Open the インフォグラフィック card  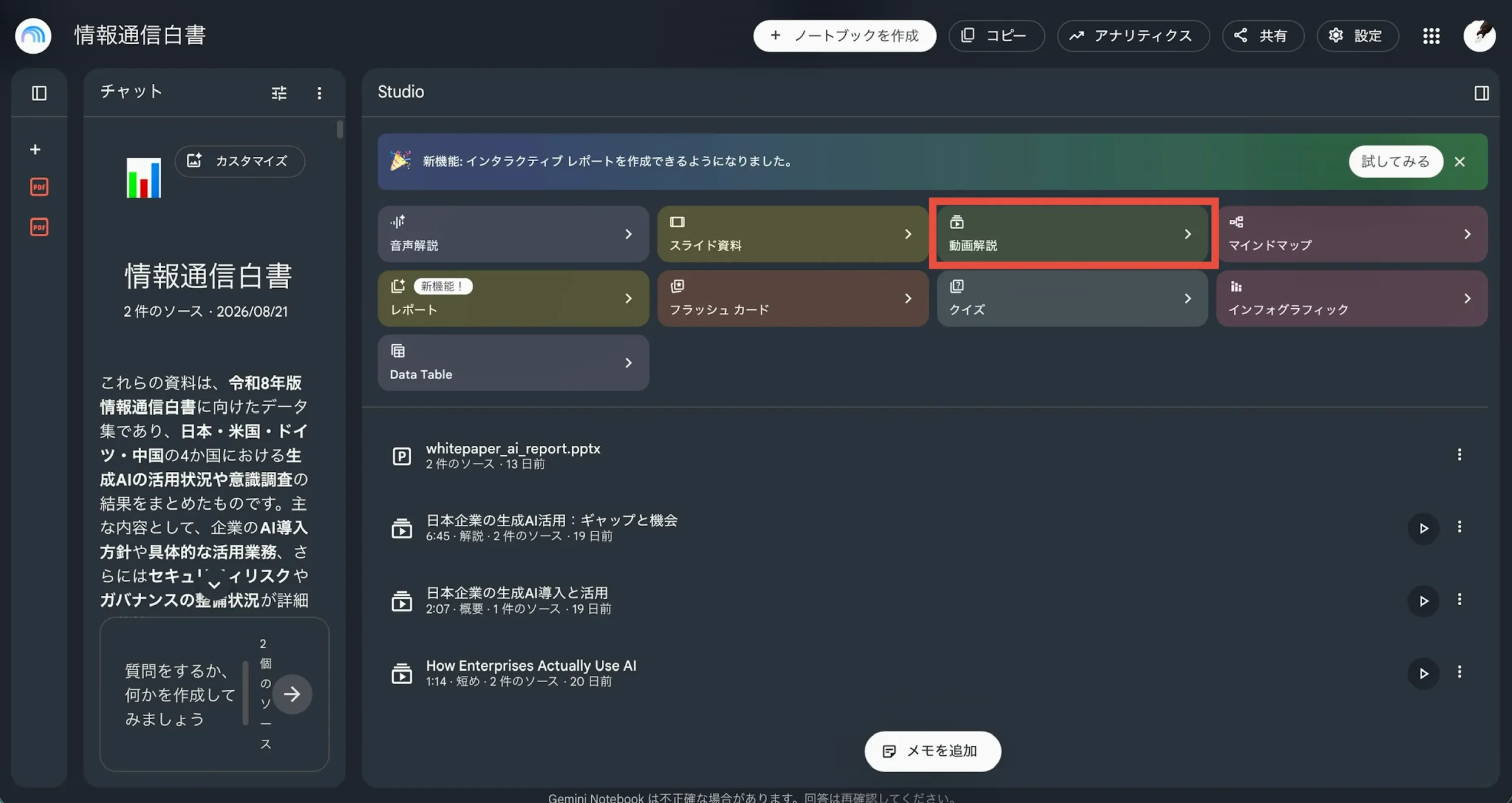click(x=1352, y=298)
